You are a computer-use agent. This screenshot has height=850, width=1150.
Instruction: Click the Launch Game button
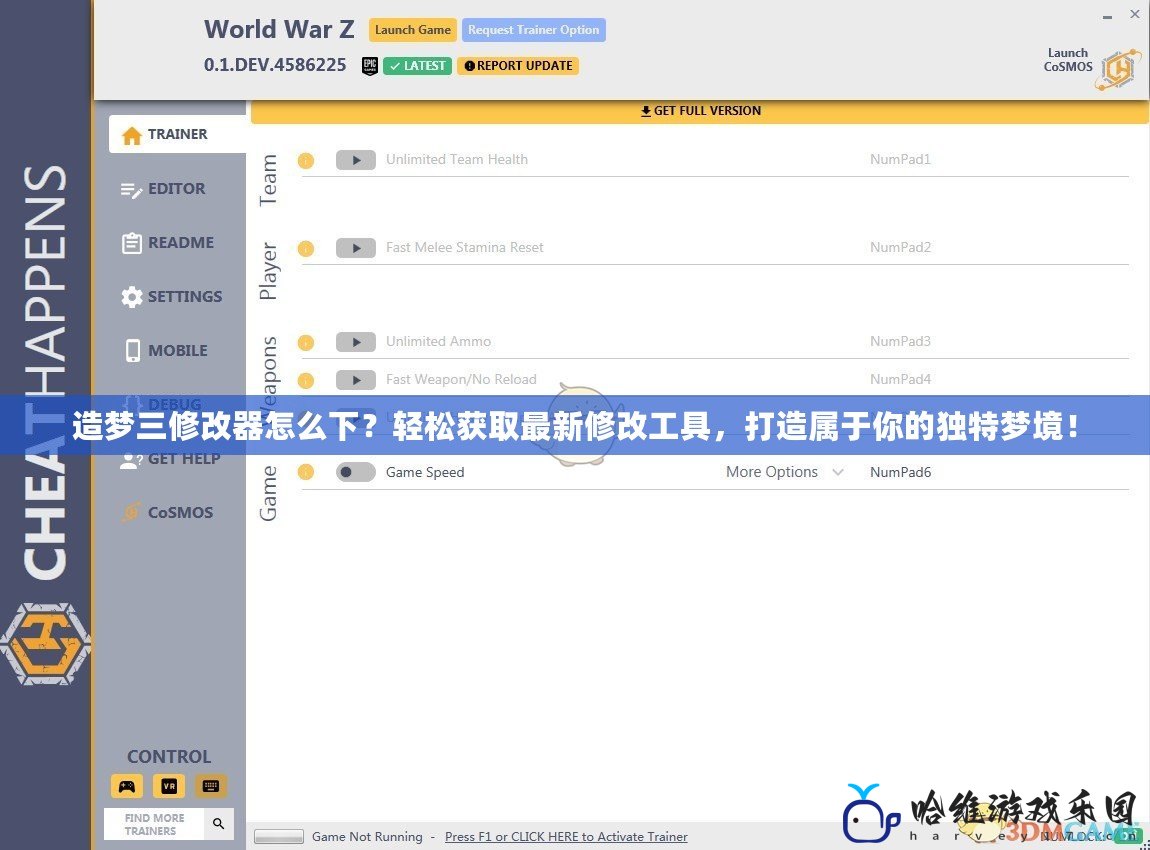click(x=413, y=30)
